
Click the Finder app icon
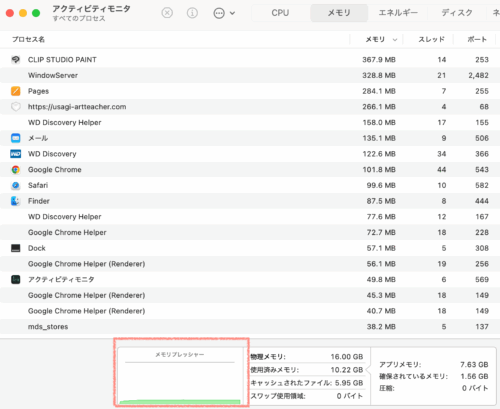pos(16,201)
